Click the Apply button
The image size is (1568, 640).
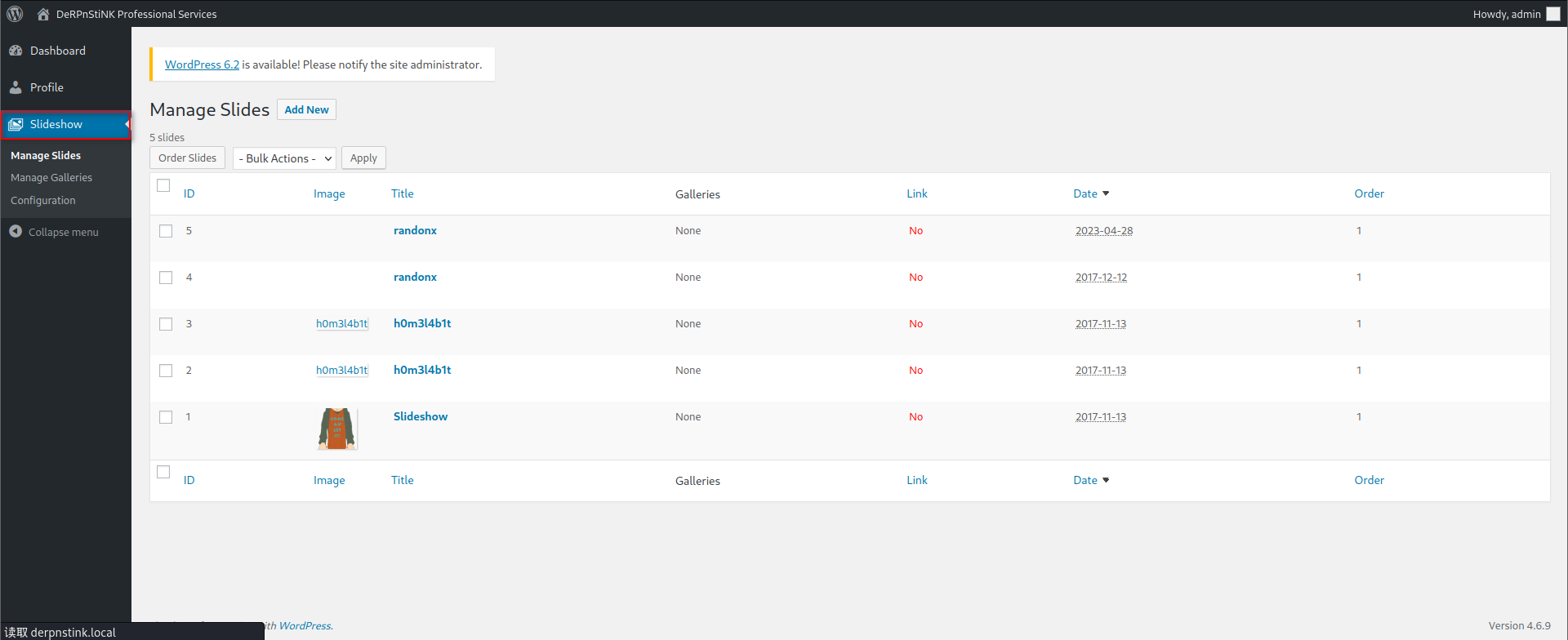(363, 158)
